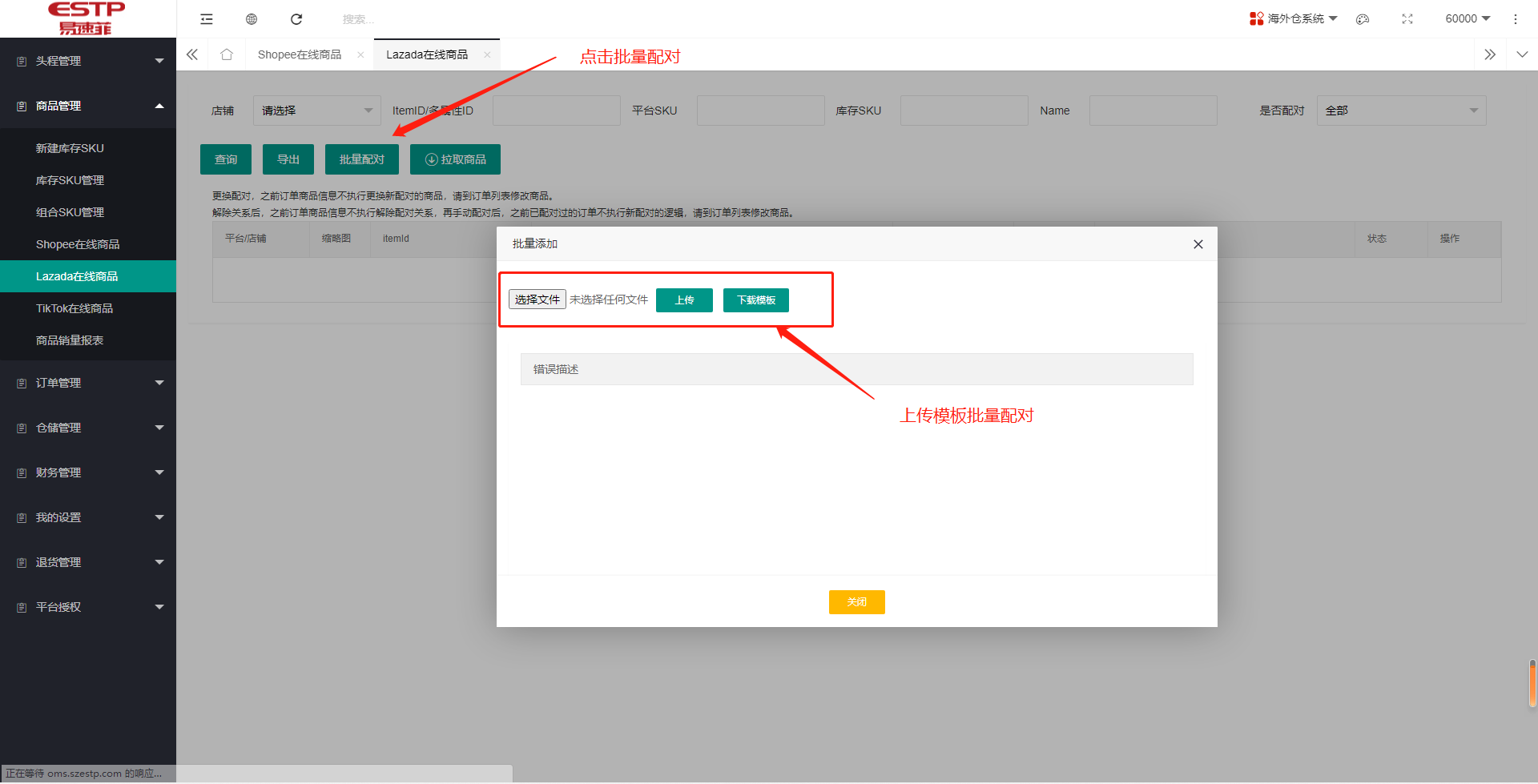Image resolution: width=1538 pixels, height=784 pixels.
Task: Click the double-left arrow beside the home icon
Action: (x=191, y=54)
